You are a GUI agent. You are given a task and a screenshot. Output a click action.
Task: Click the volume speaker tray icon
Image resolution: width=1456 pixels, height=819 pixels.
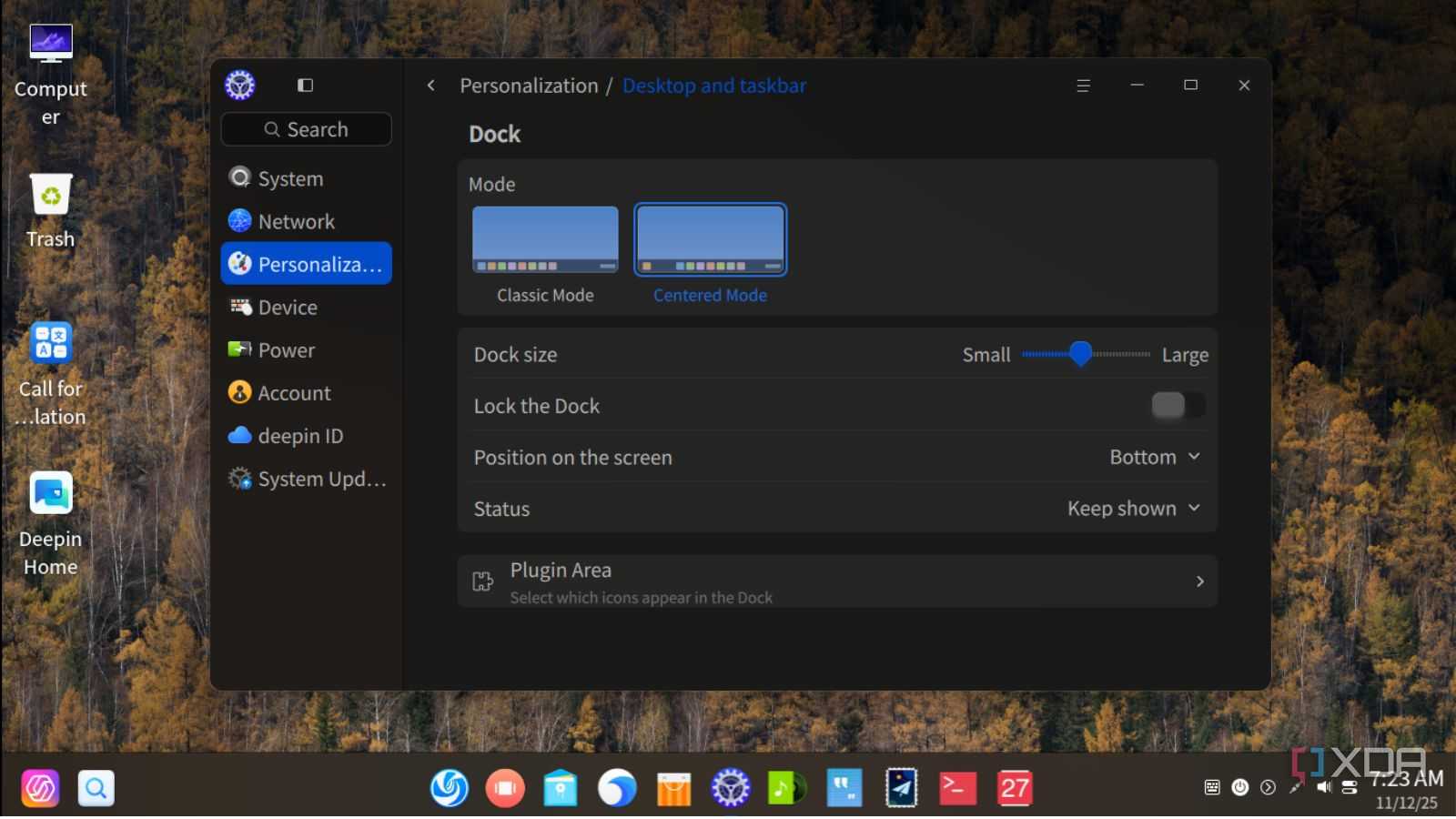click(x=1324, y=788)
